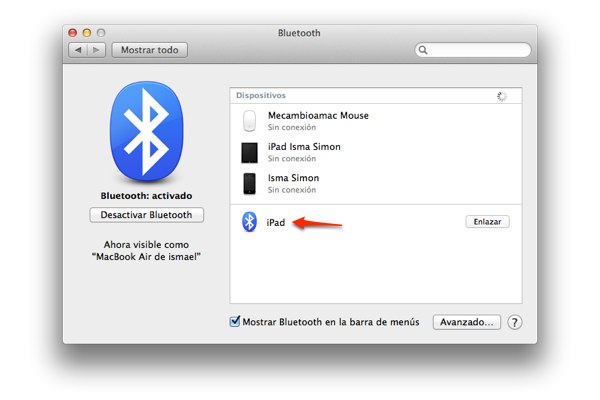Click the red close window button
600x400 pixels.
[x=73, y=33]
